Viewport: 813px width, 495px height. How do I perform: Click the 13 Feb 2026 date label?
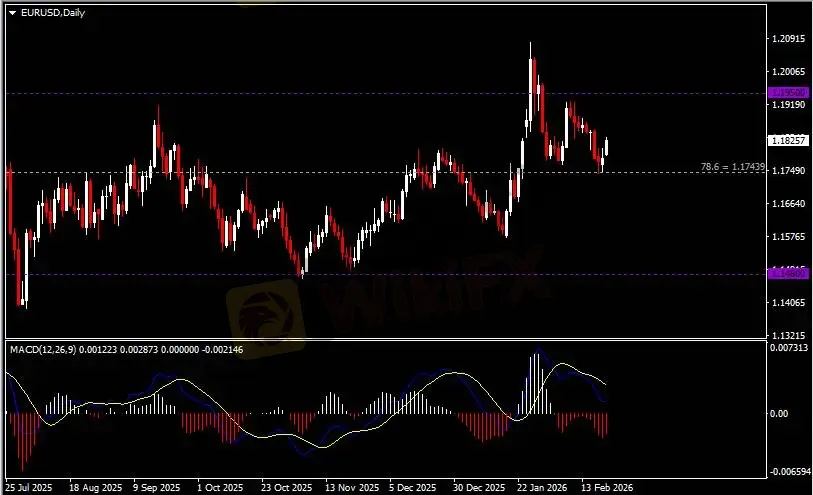607,488
